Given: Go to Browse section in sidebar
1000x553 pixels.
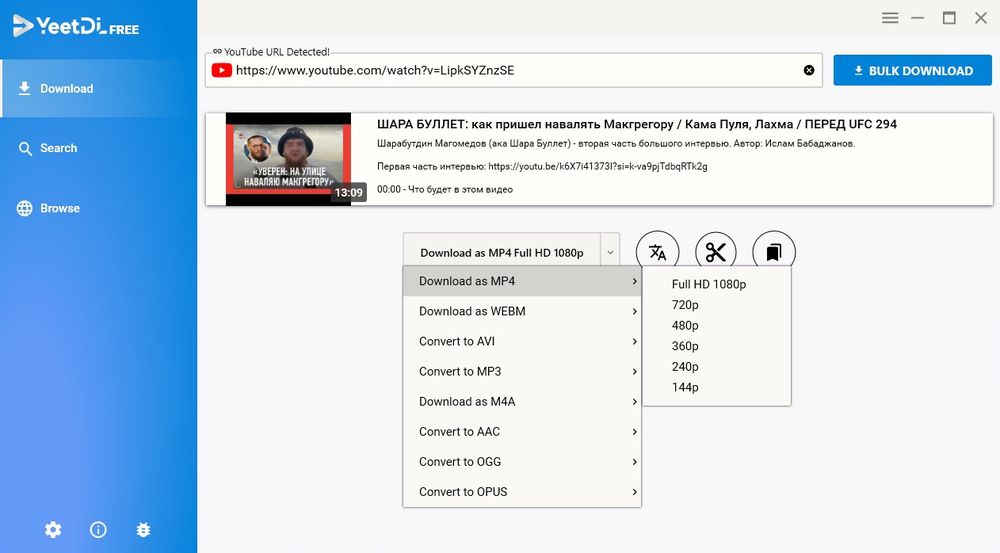Looking at the screenshot, I should (99, 208).
